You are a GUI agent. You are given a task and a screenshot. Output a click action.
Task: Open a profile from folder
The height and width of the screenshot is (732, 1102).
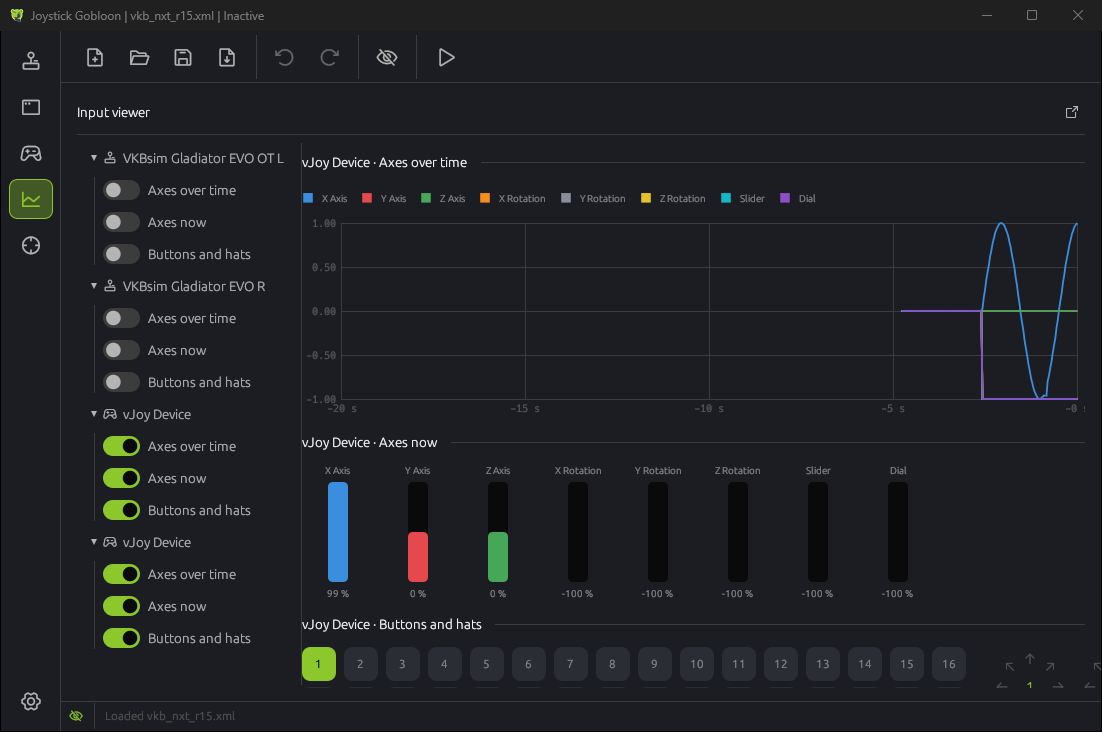click(x=139, y=58)
